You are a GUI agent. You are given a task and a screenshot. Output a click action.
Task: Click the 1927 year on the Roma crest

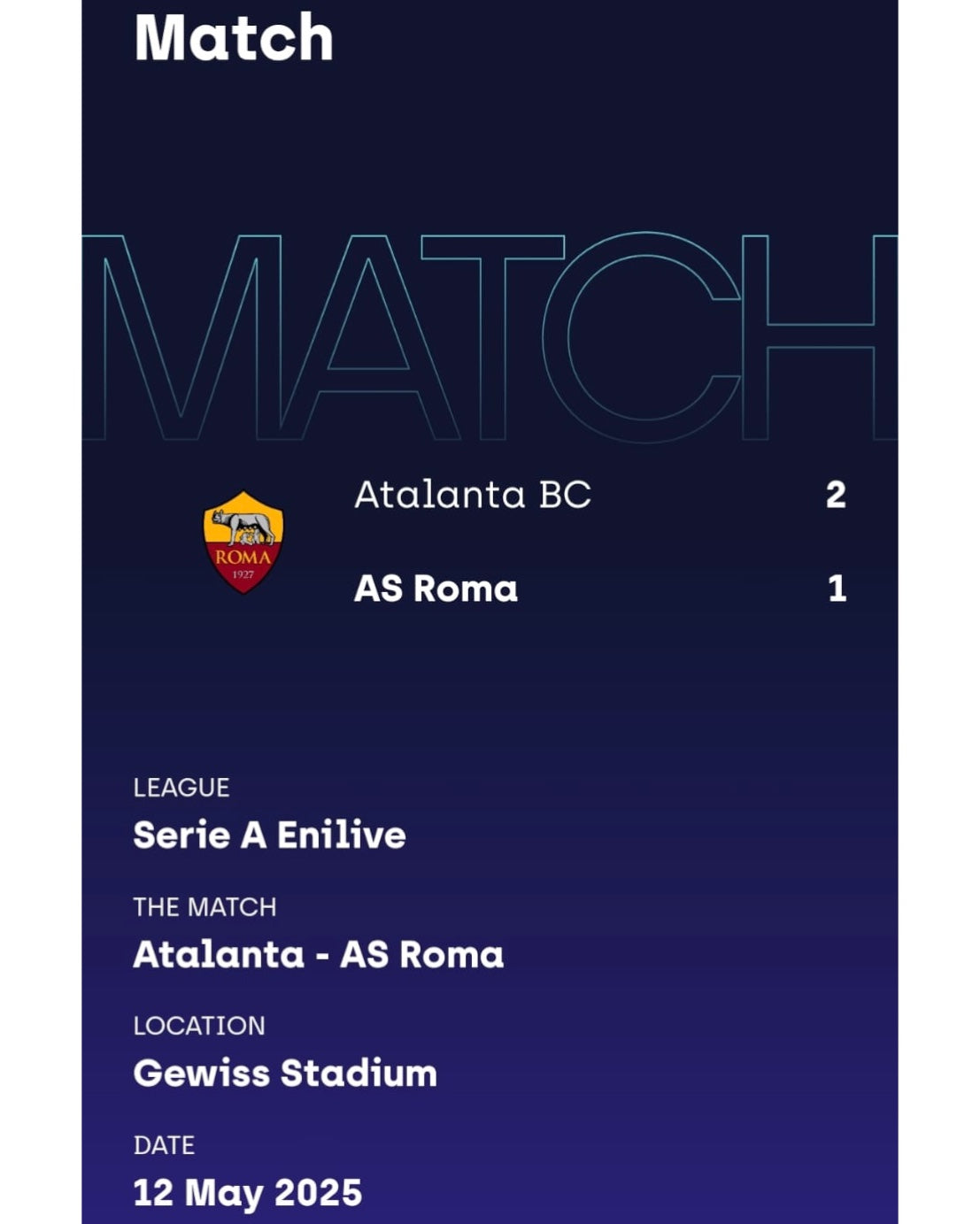tap(243, 574)
